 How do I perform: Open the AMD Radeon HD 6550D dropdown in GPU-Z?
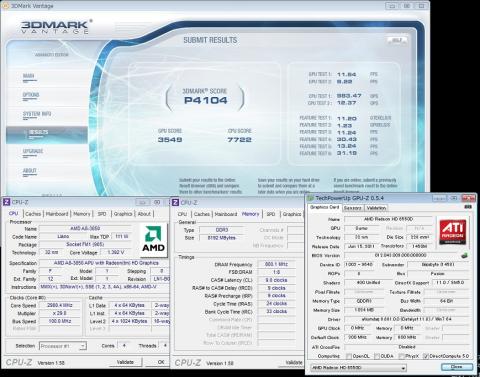[x=358, y=368]
